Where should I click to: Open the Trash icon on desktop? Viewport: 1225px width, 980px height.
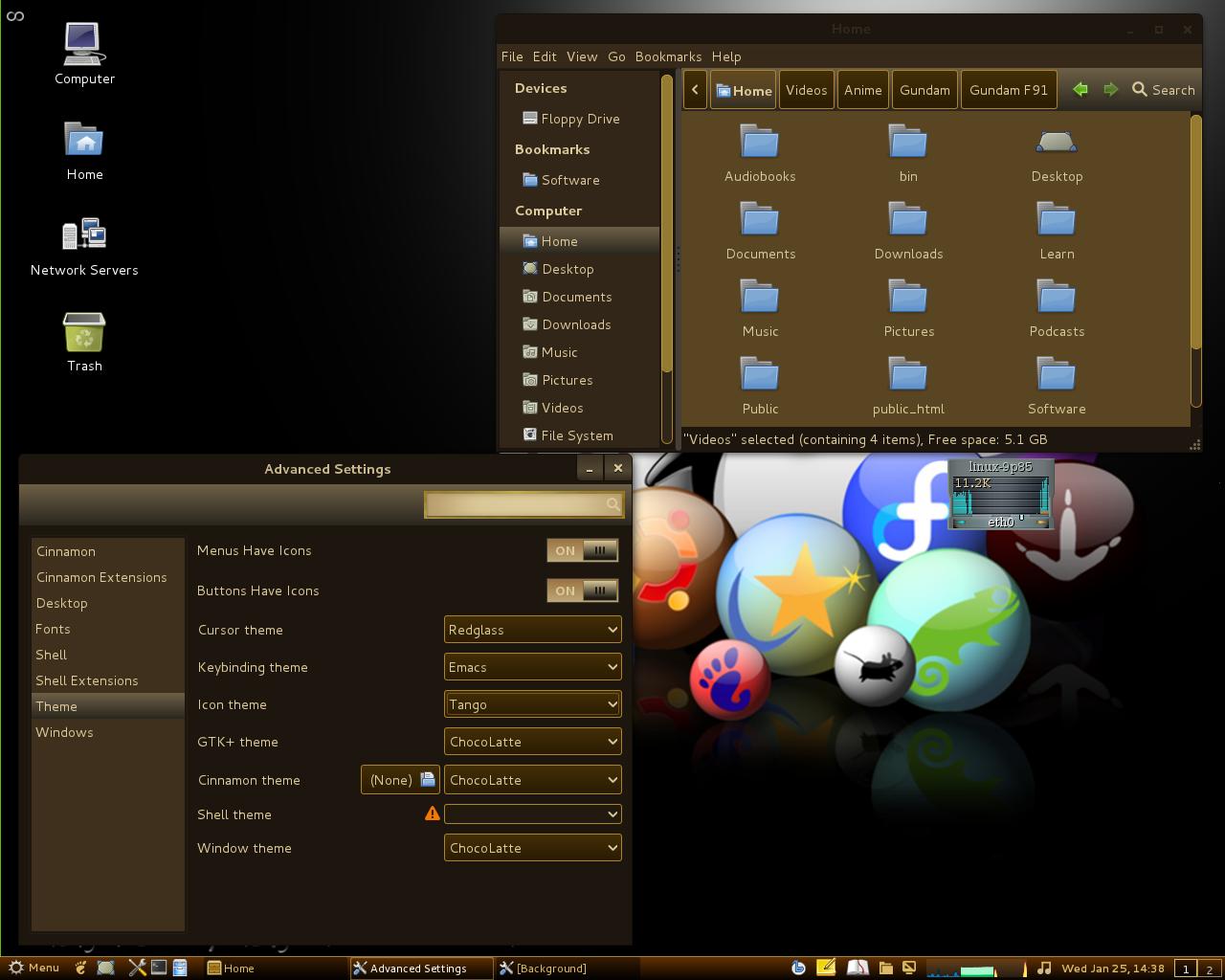coord(84,333)
